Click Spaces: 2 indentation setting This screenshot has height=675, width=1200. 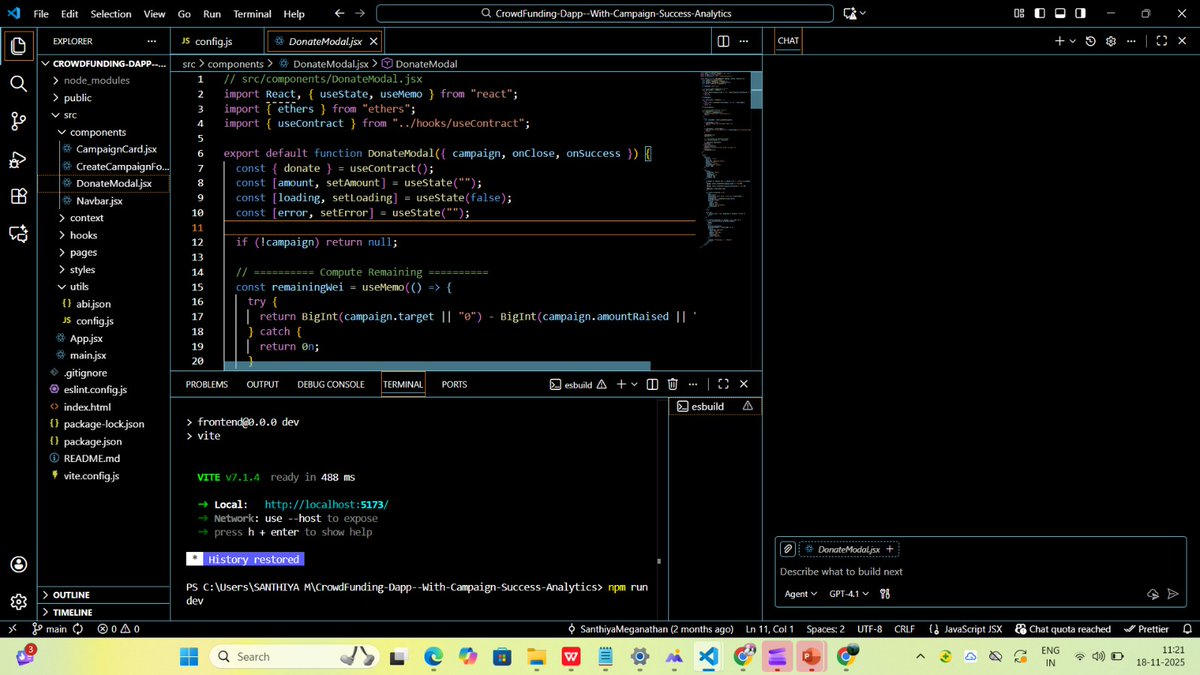click(x=826, y=629)
